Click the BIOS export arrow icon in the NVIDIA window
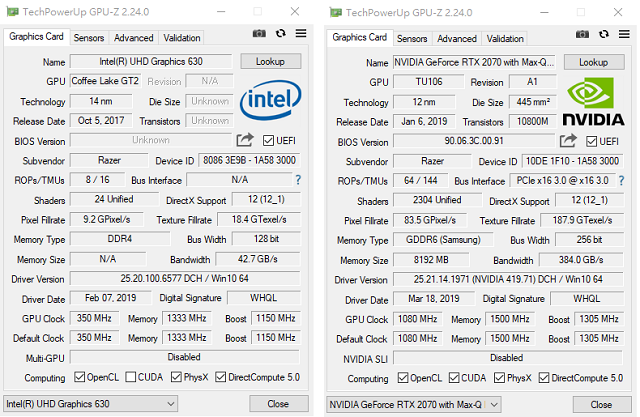 click(568, 140)
